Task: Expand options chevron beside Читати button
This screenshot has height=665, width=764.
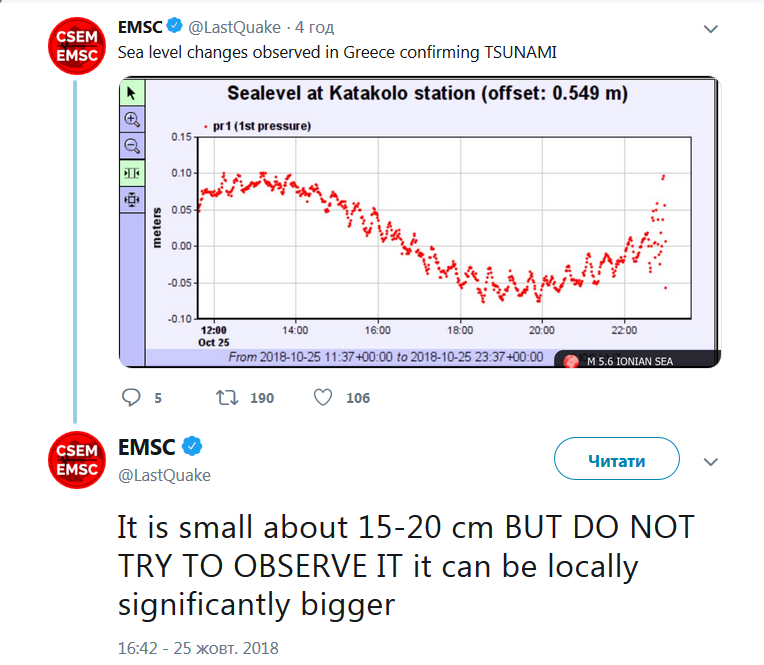Action: [x=711, y=462]
